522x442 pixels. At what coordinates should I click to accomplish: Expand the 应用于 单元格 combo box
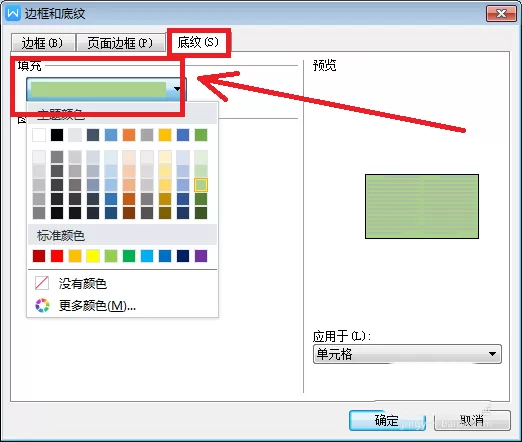tap(407, 354)
